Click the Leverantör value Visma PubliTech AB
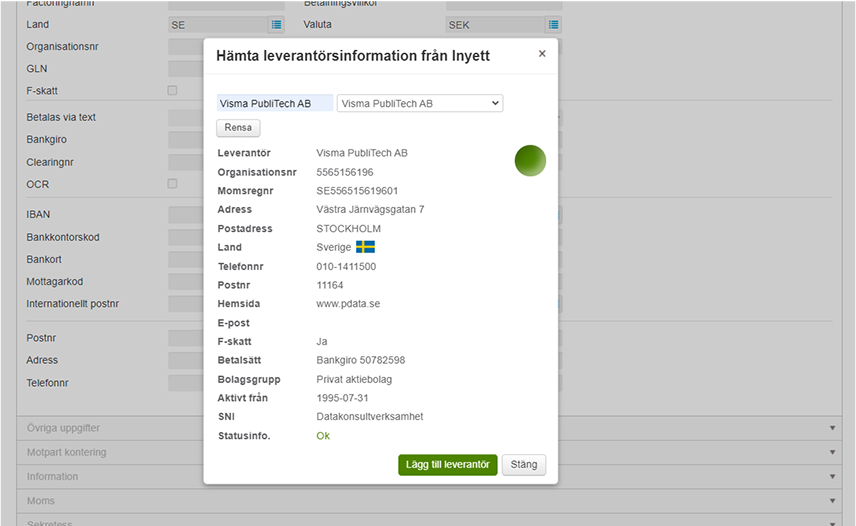856x526 pixels. pos(362,153)
